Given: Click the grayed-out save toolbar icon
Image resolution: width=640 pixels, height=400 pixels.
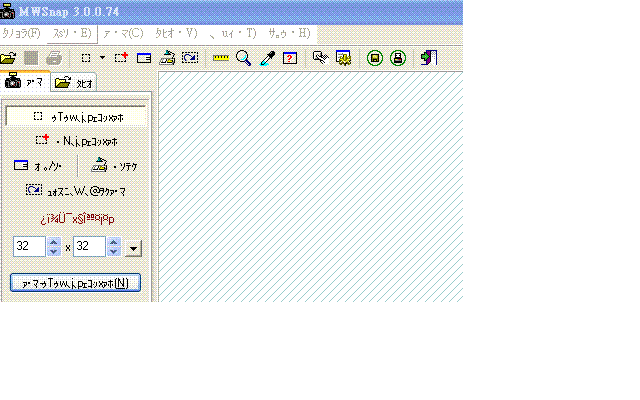Looking at the screenshot, I should click(x=31, y=58).
